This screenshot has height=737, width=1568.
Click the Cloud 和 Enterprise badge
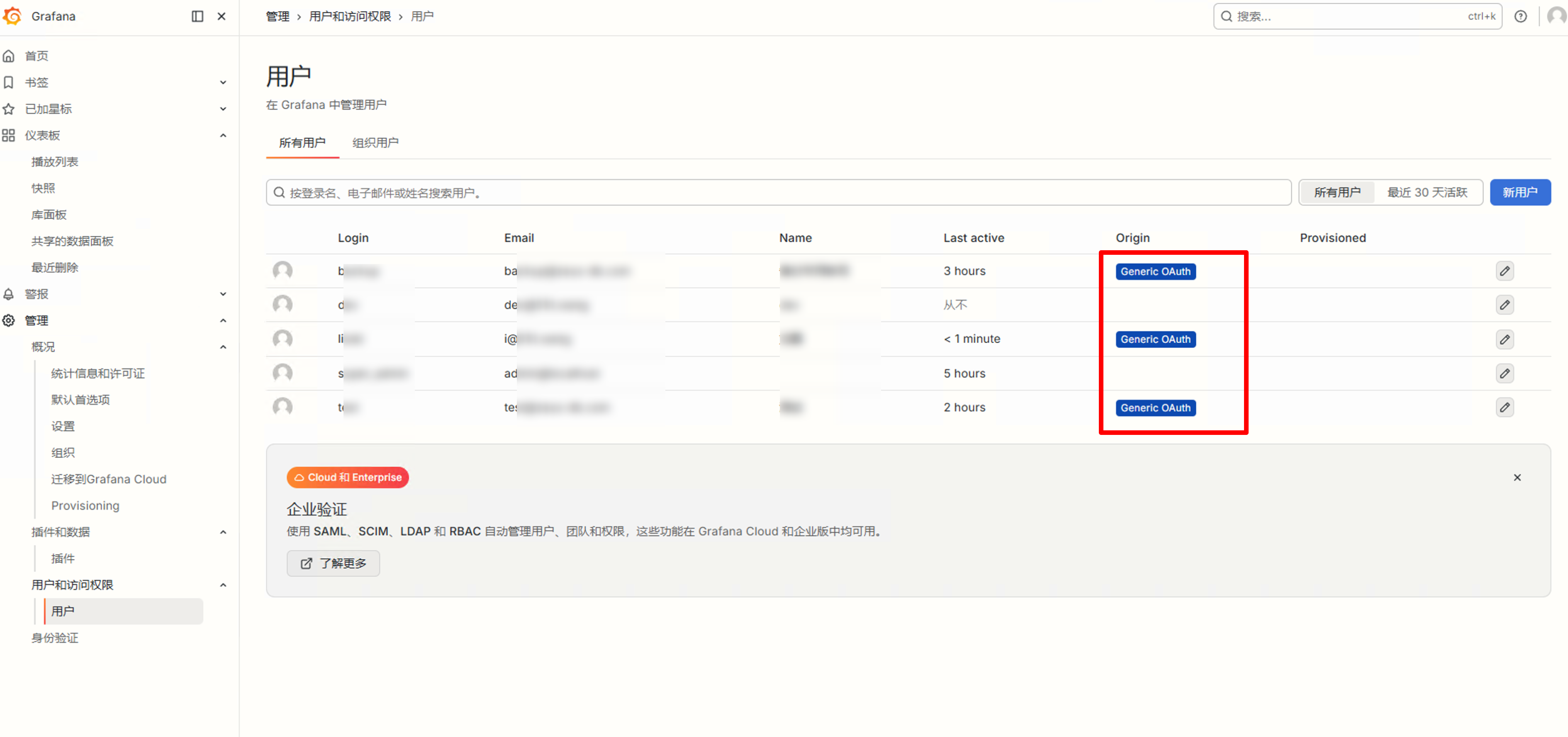click(x=348, y=478)
